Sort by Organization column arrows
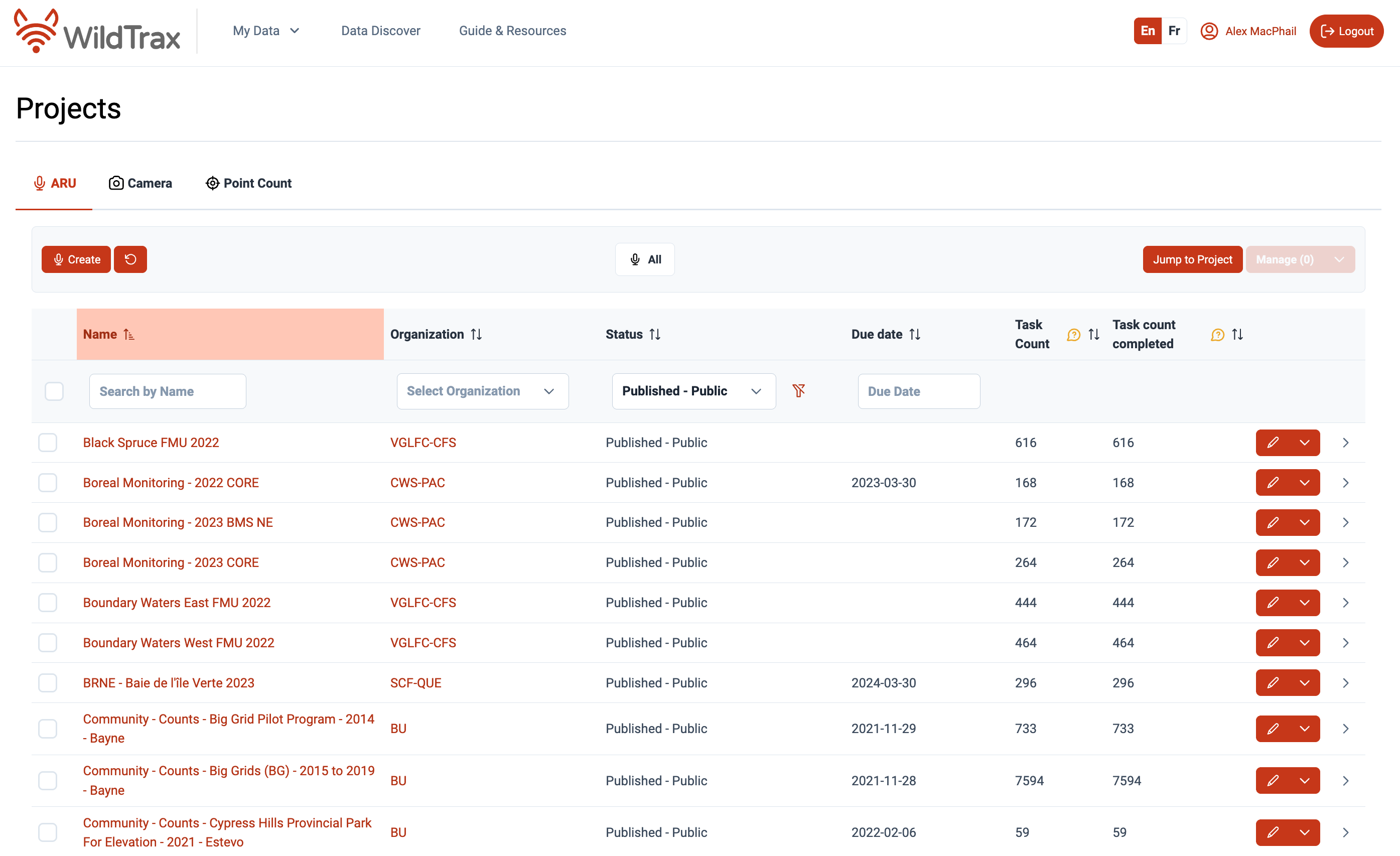Viewport: 1400px width, 856px height. click(x=476, y=335)
